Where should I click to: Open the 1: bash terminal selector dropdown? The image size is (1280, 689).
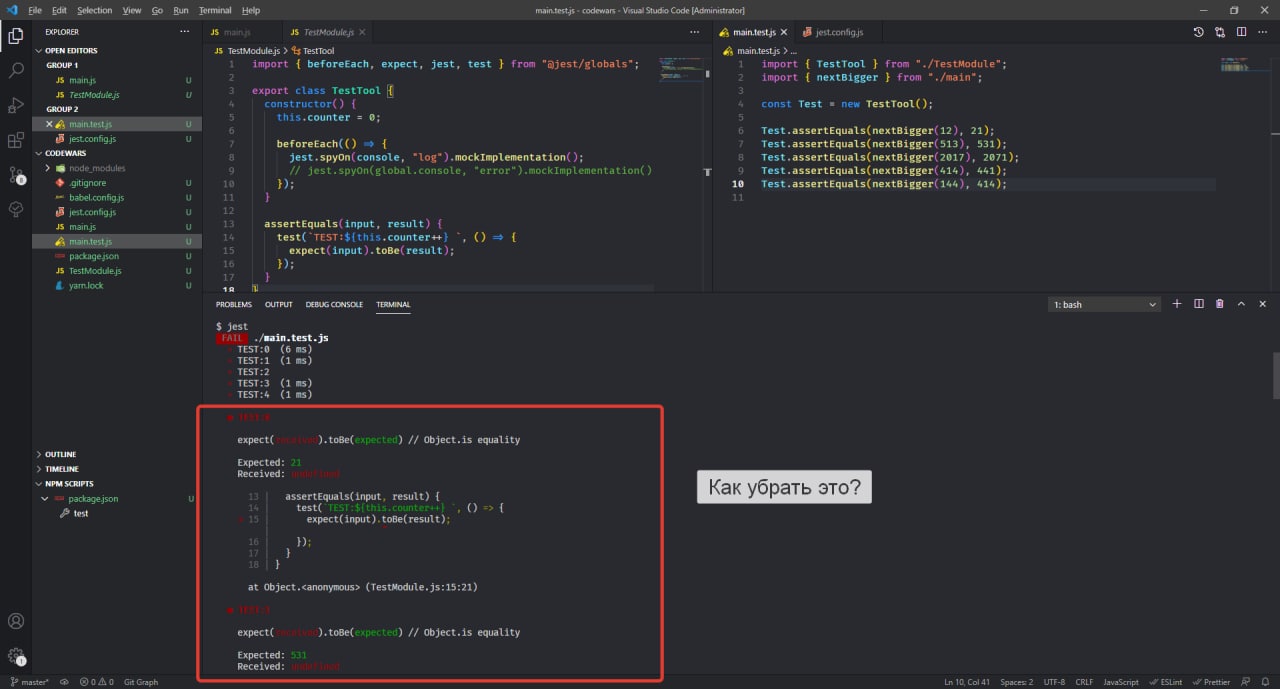coord(1105,304)
